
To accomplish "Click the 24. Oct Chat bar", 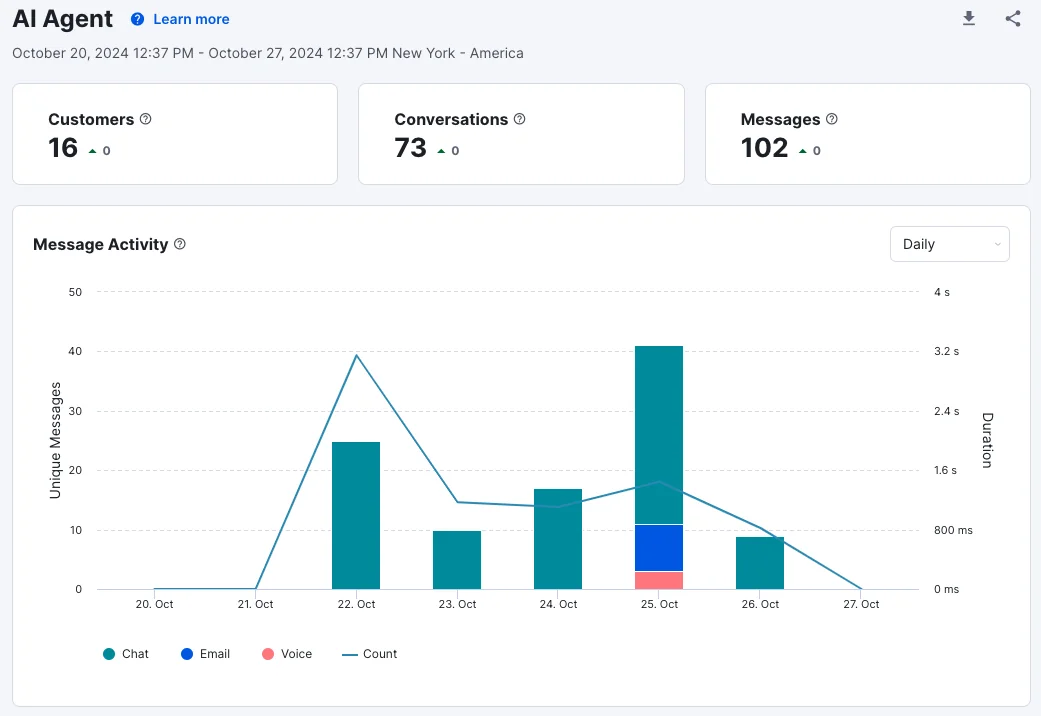I will coord(558,539).
